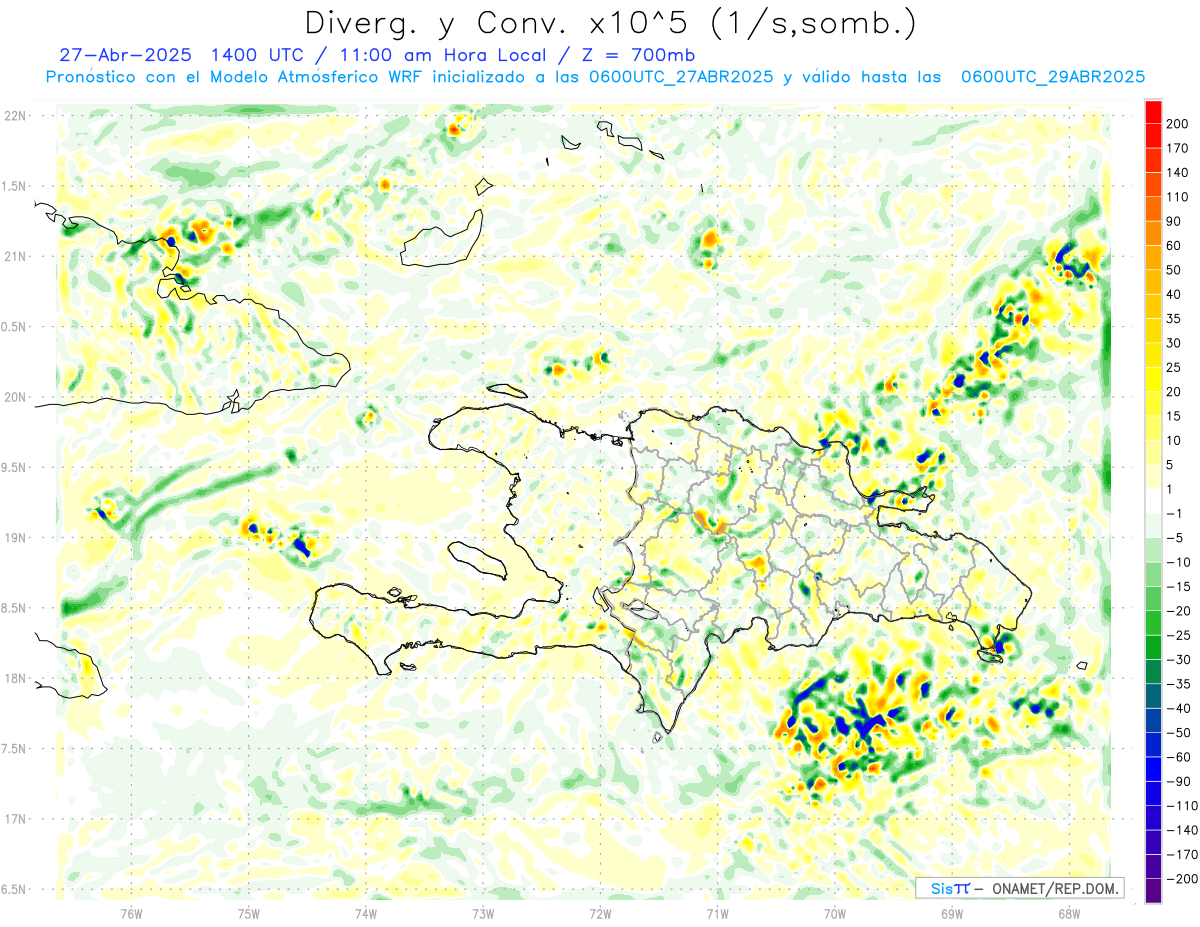
Task: Click the '0600UTC_29ABR2025' valid-until time
Action: coord(1052,77)
